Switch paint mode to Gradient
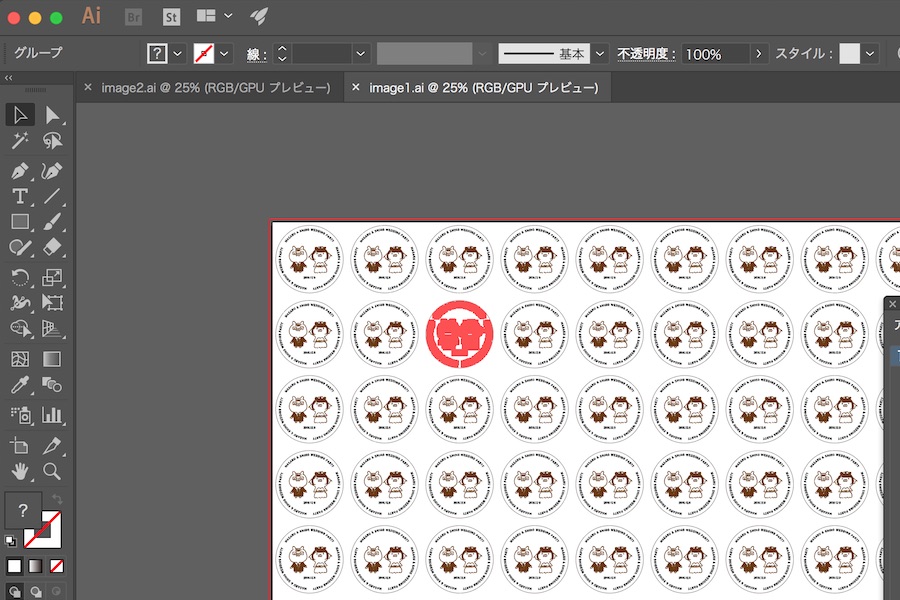Viewport: 900px width, 600px height. coord(36,566)
